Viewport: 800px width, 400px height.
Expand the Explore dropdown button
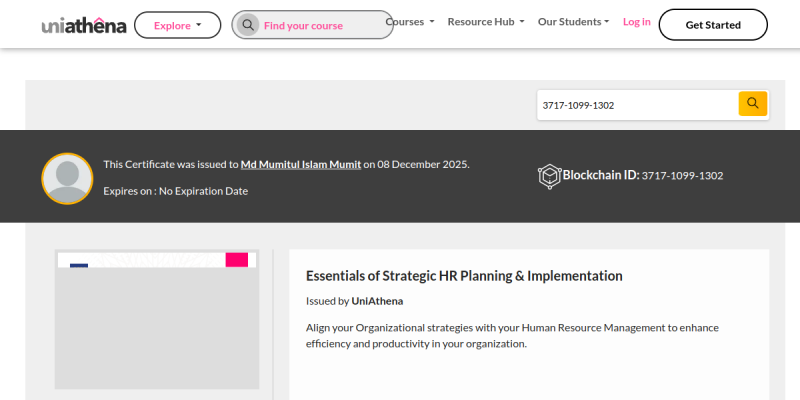coord(178,25)
